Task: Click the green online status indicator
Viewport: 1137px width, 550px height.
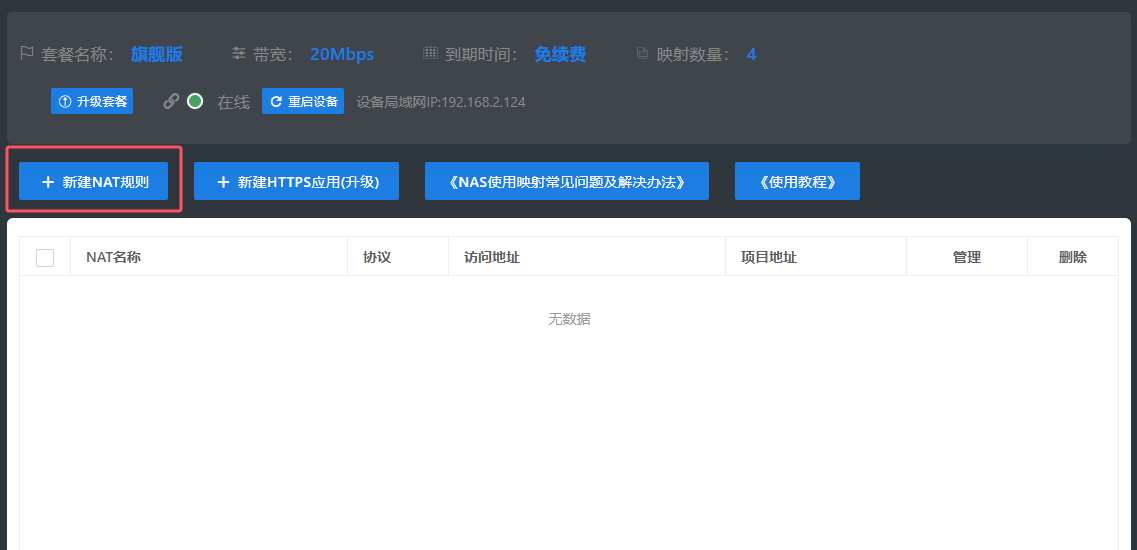Action: pyautogui.click(x=195, y=101)
